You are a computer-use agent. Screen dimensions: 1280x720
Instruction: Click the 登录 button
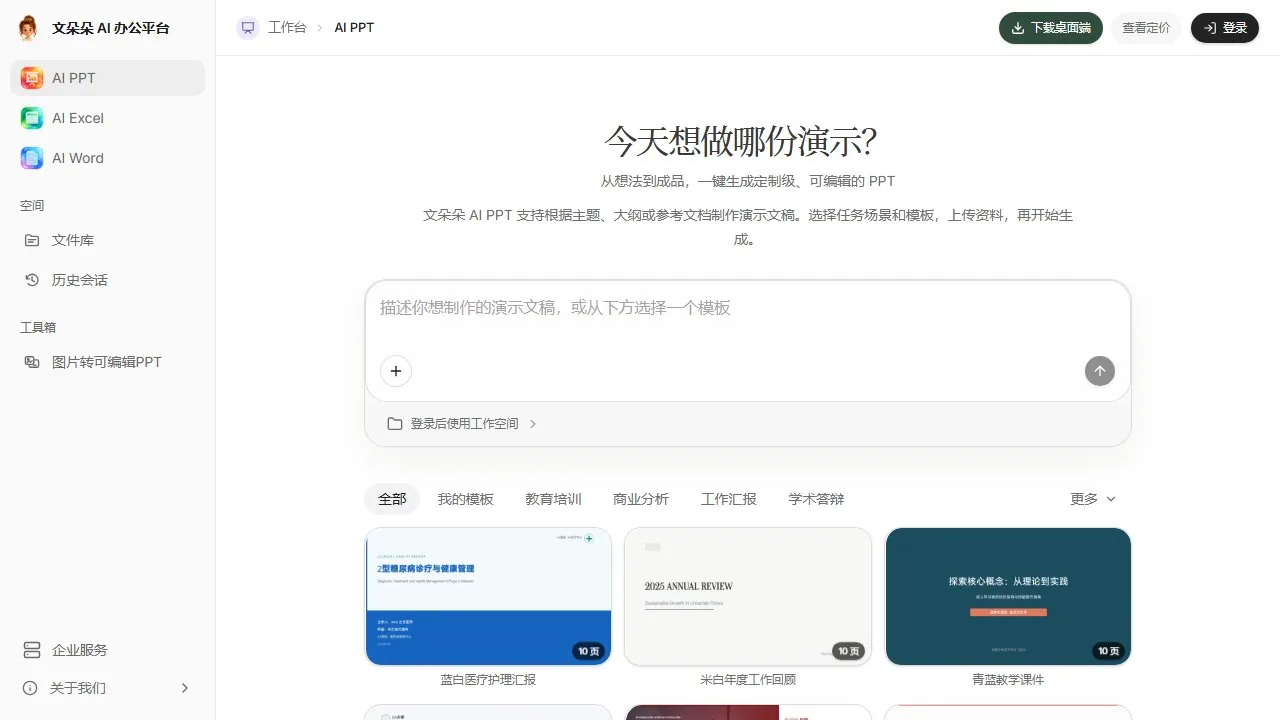pos(1225,28)
